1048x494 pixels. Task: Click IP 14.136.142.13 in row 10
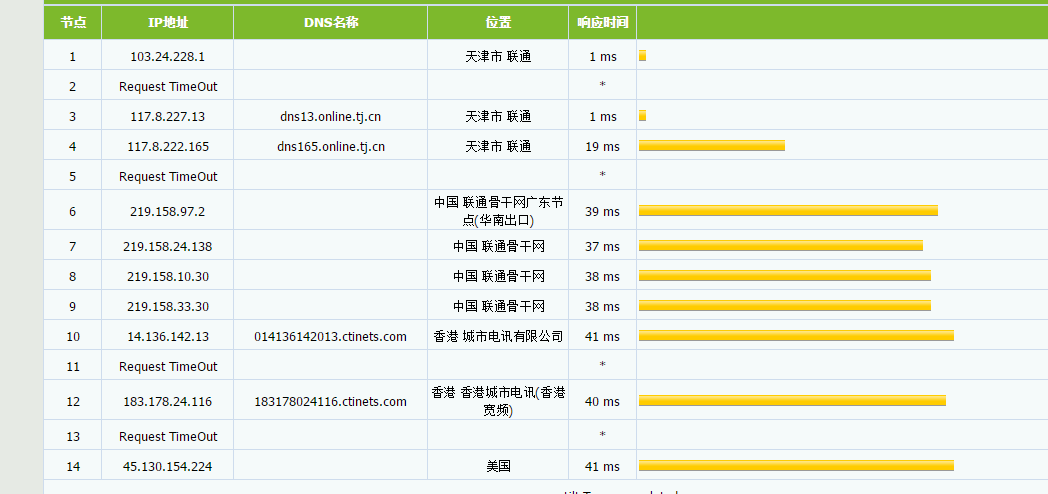pos(168,336)
